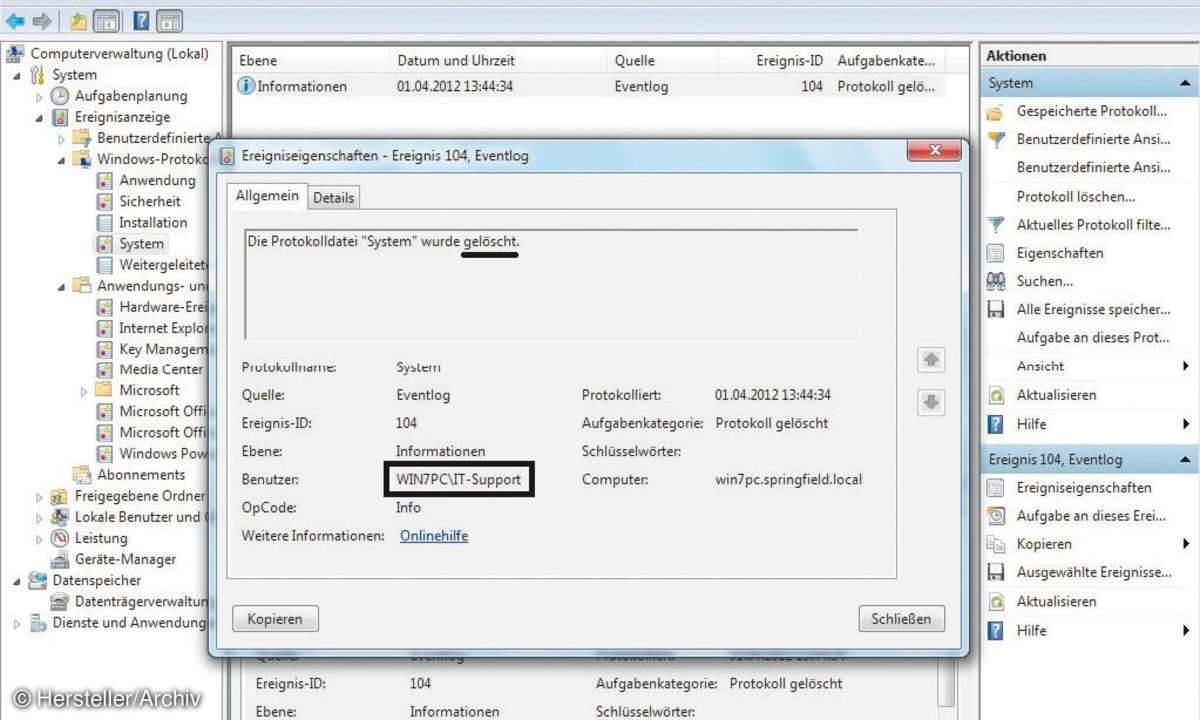Select the Sicherheit log
This screenshot has height=720, width=1200.
pyautogui.click(x=150, y=201)
